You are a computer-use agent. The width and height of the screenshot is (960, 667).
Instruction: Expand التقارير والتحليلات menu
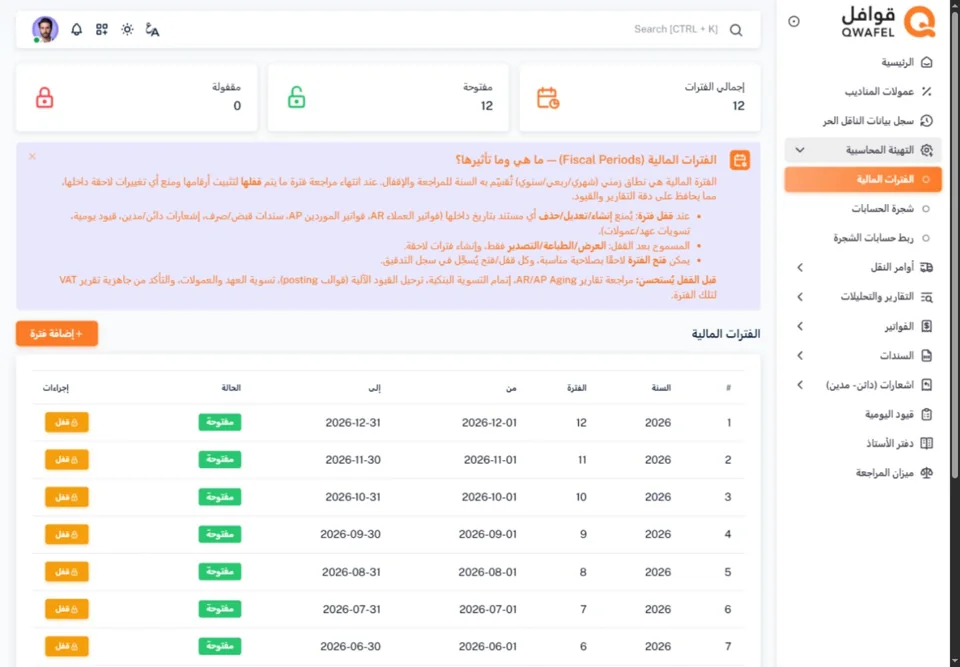(863, 297)
